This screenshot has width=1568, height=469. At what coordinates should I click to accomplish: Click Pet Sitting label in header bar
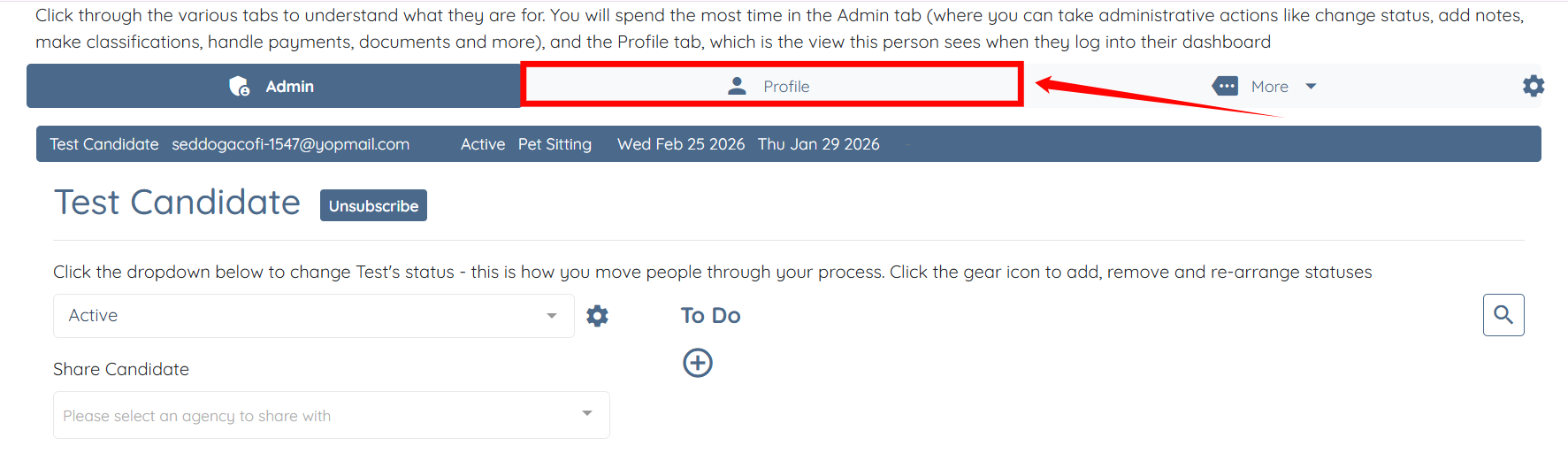click(555, 144)
